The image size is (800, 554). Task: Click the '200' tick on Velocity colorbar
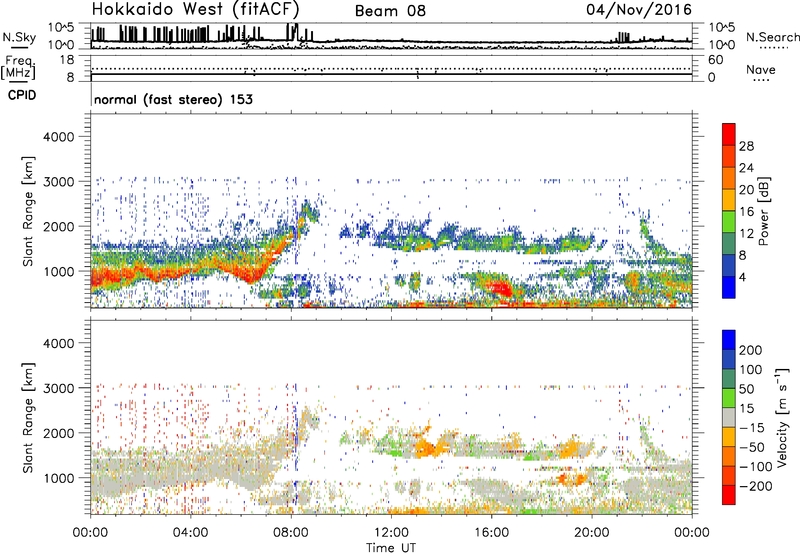point(751,350)
